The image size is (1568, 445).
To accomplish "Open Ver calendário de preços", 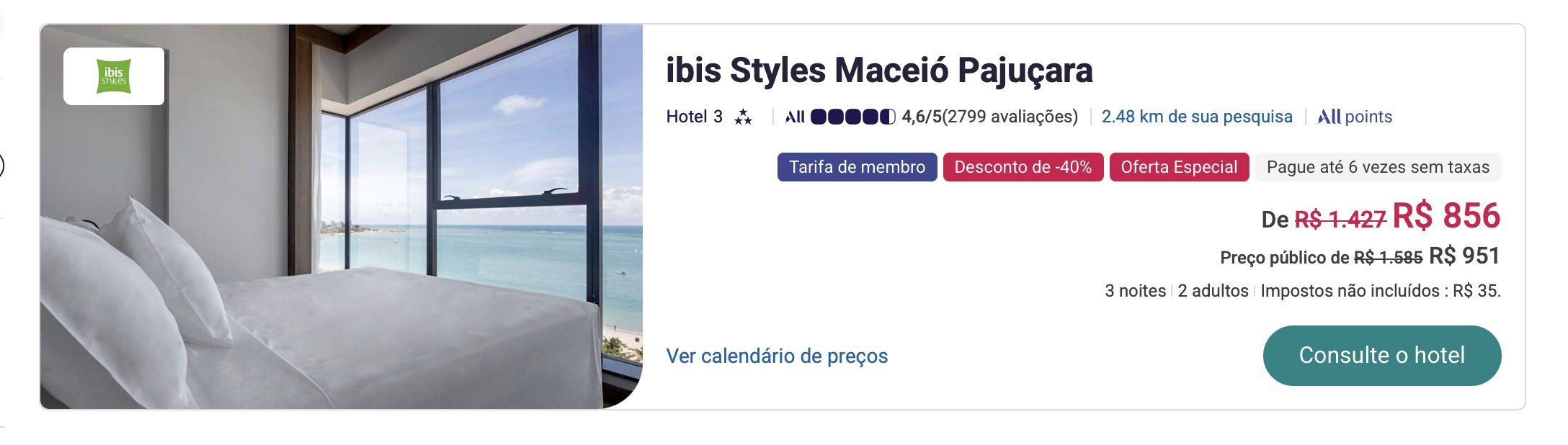I will click(777, 356).
